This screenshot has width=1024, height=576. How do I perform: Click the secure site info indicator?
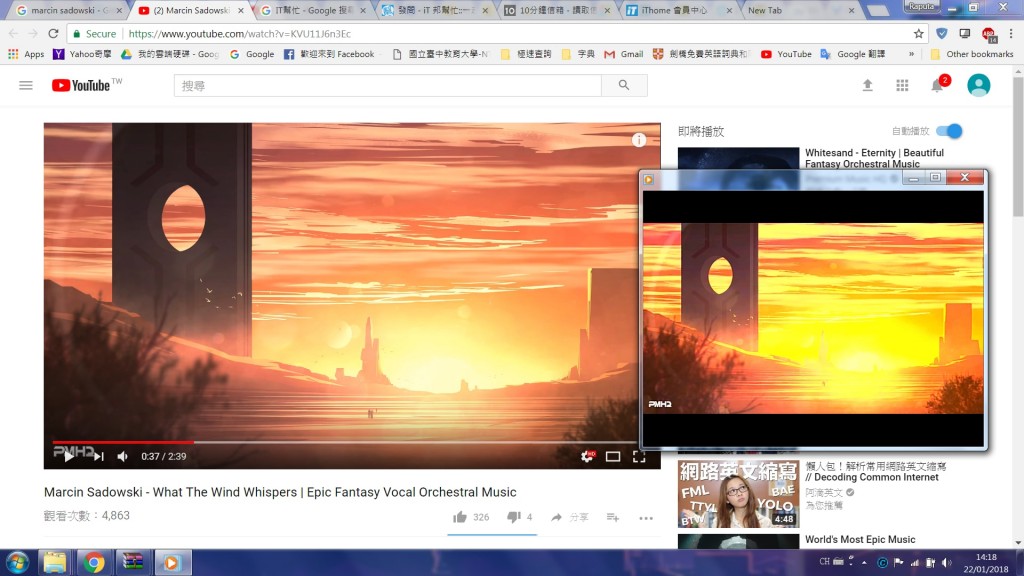(x=94, y=33)
